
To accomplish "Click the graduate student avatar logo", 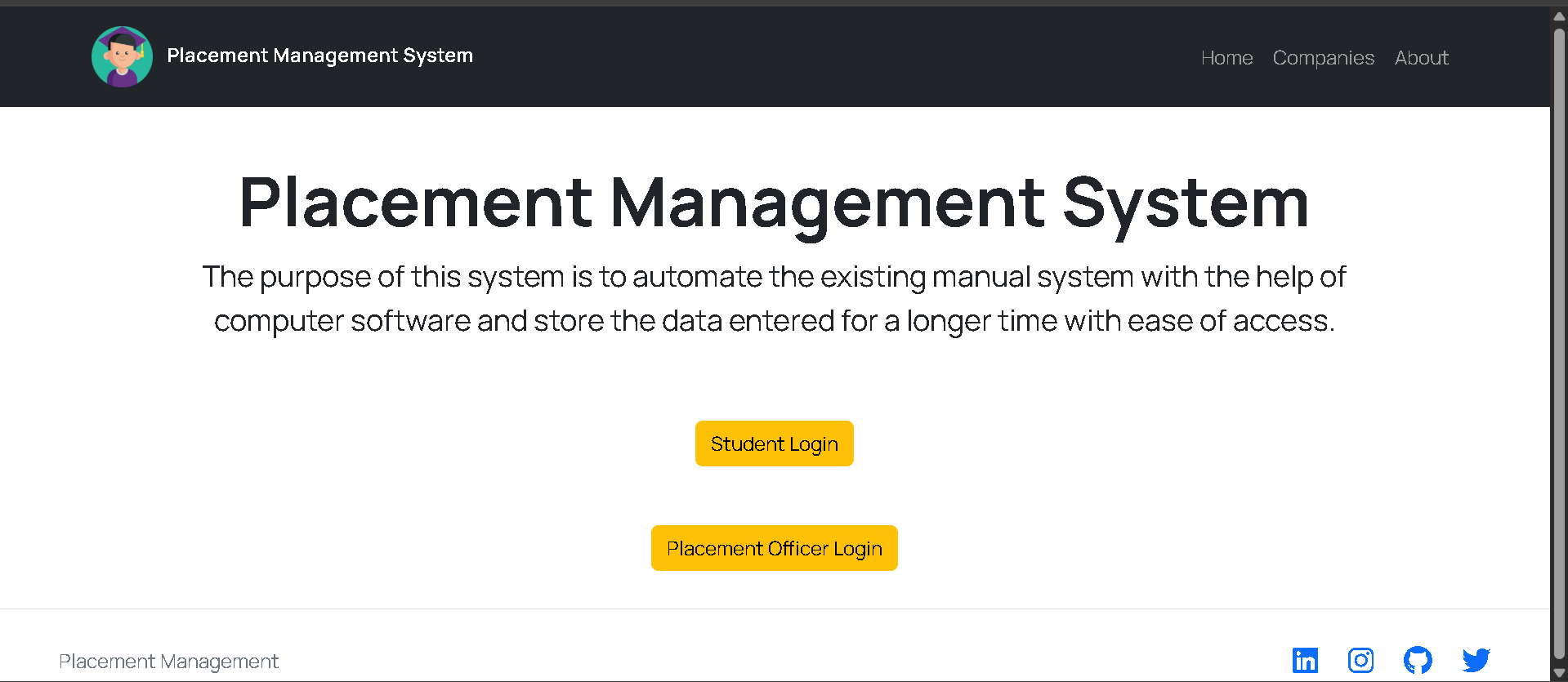I will click(122, 56).
